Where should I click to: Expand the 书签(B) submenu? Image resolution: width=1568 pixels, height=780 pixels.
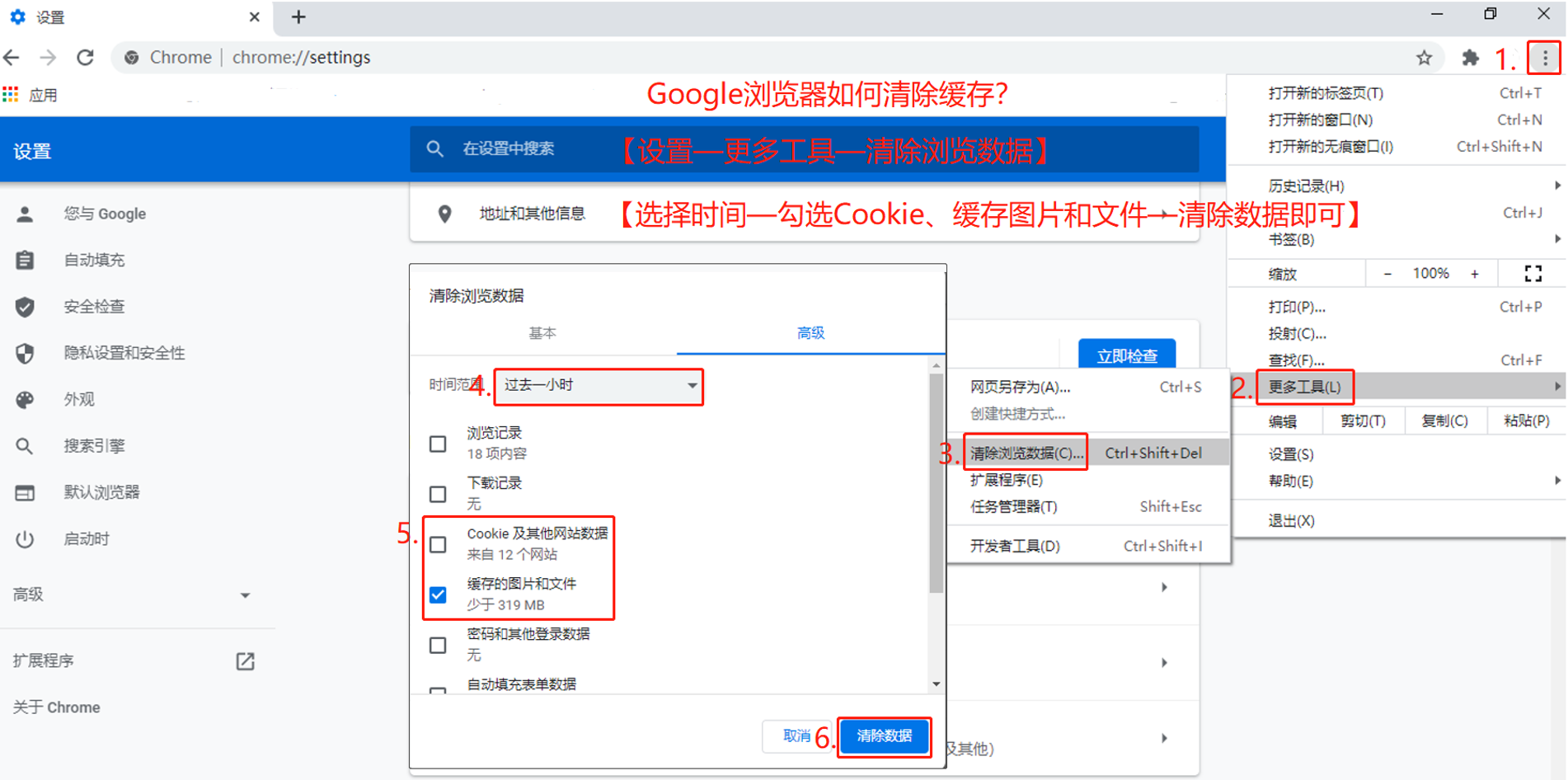pyautogui.click(x=1397, y=240)
